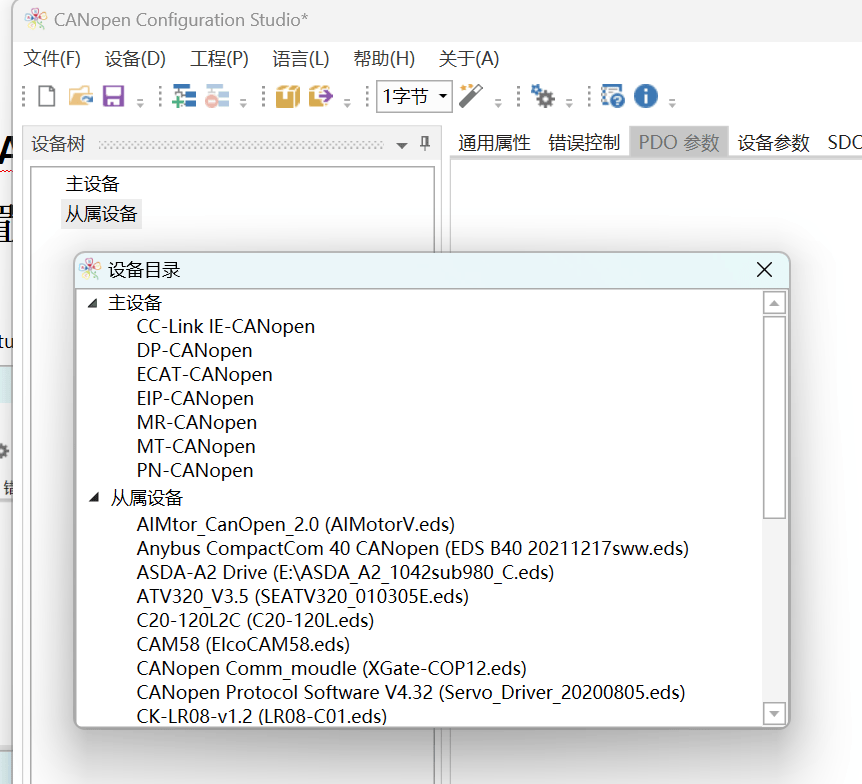Select MT-CANopen master device
Screen dimensions: 862x784
coord(196,446)
